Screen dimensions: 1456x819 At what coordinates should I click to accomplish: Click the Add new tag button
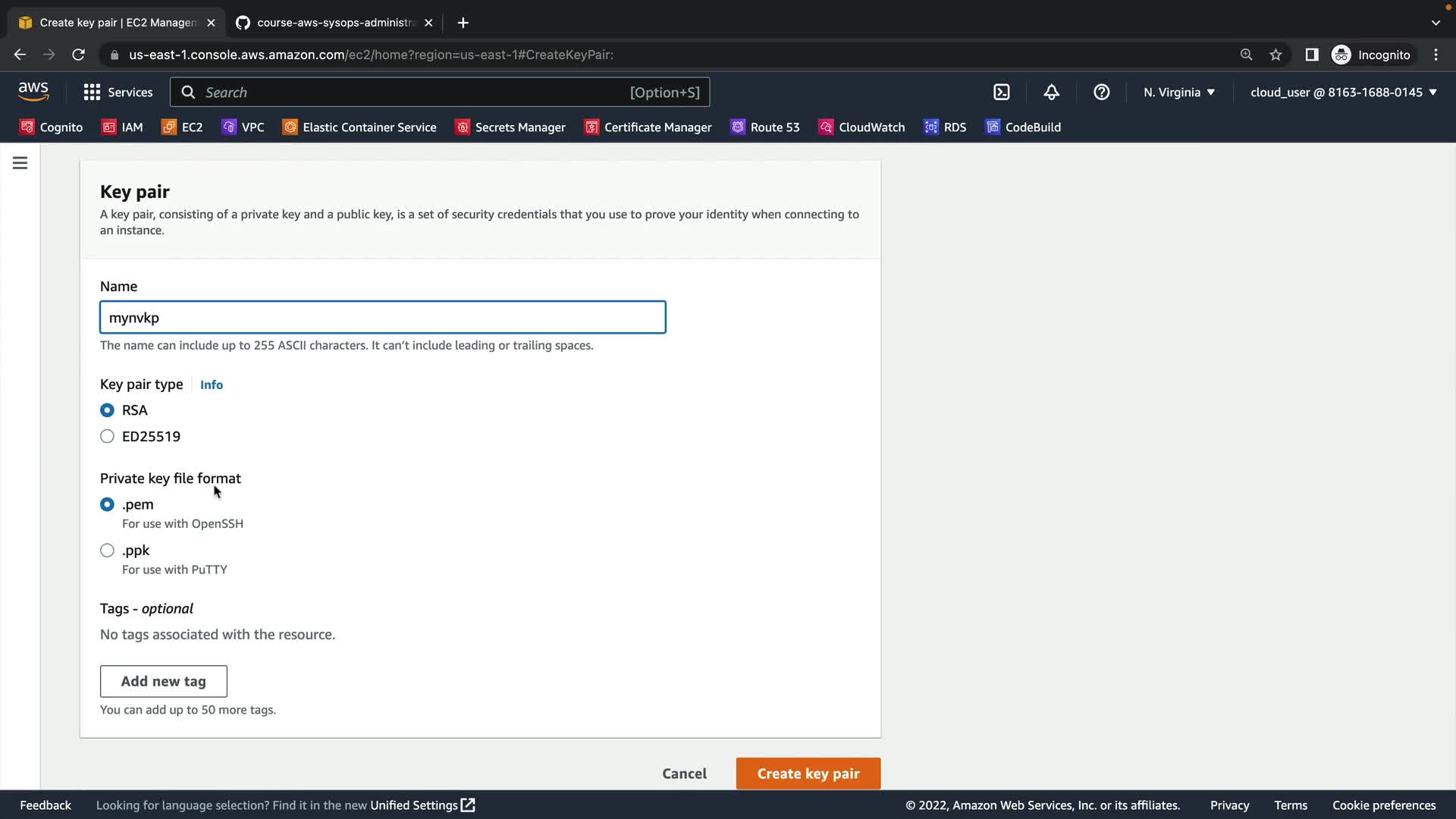pyautogui.click(x=163, y=681)
